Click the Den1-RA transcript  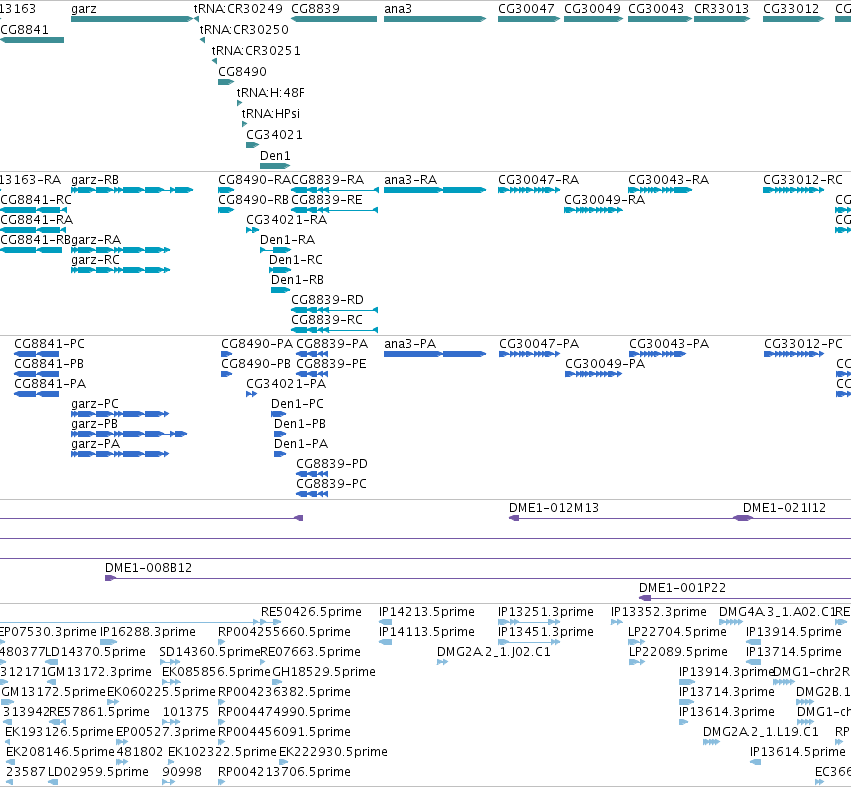(x=275, y=250)
